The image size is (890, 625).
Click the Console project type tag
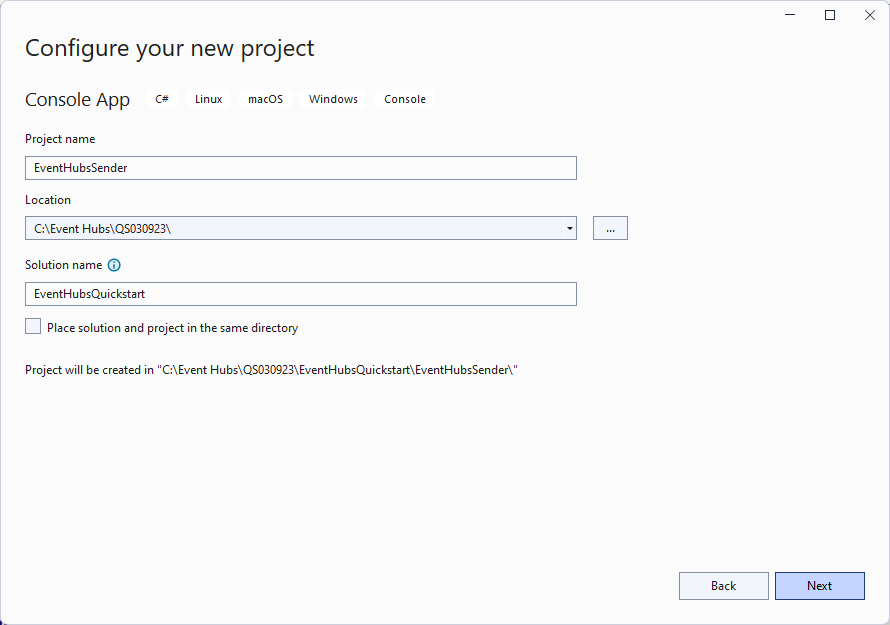[405, 99]
